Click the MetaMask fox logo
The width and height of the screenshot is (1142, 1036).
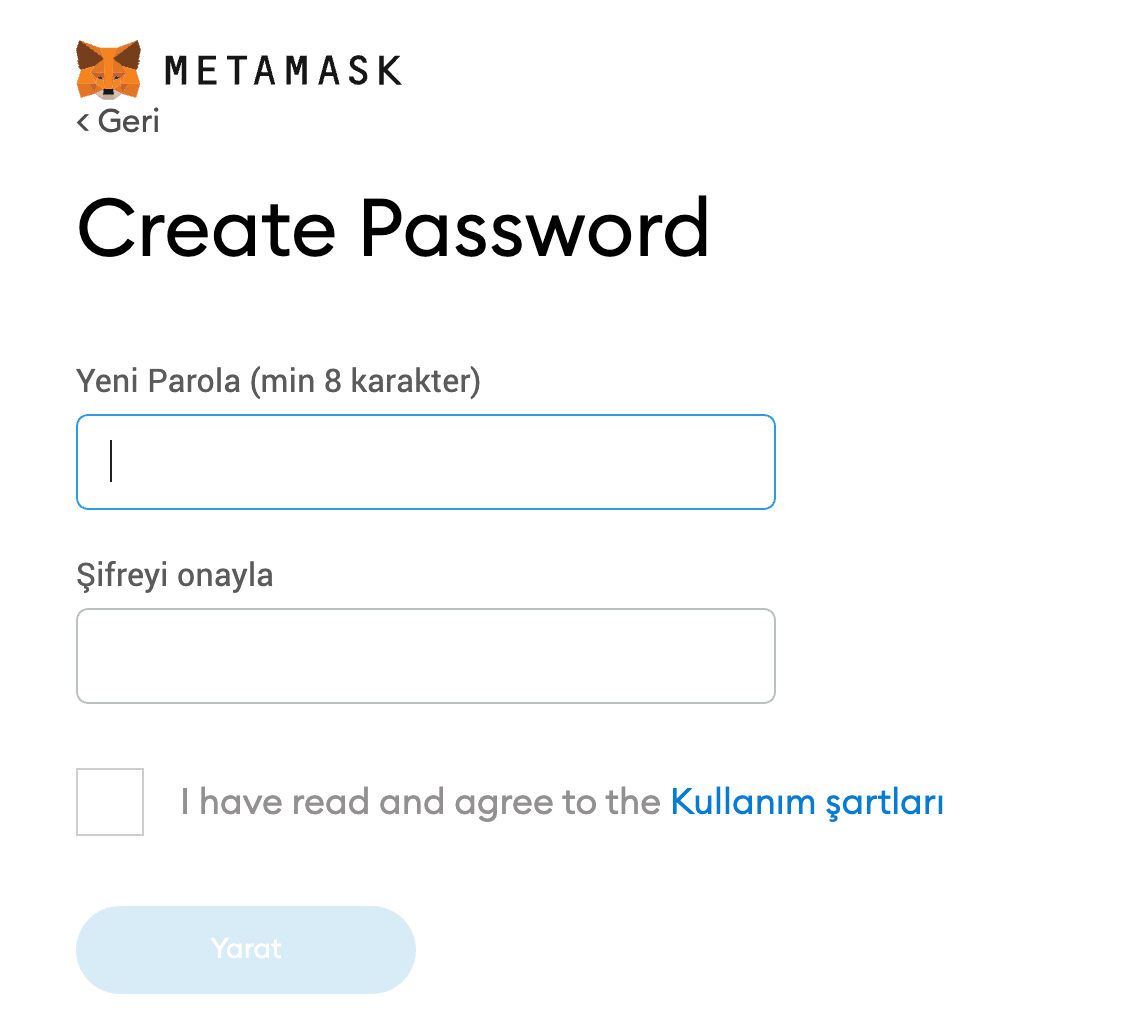point(109,70)
